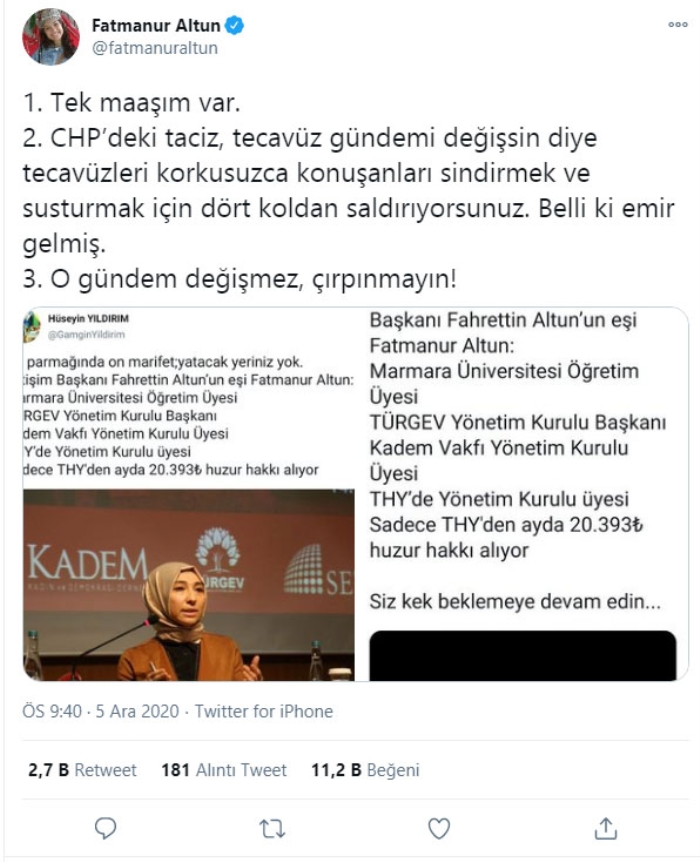700x862 pixels.
Task: Click the retweet arrows icon
Action: [272, 828]
